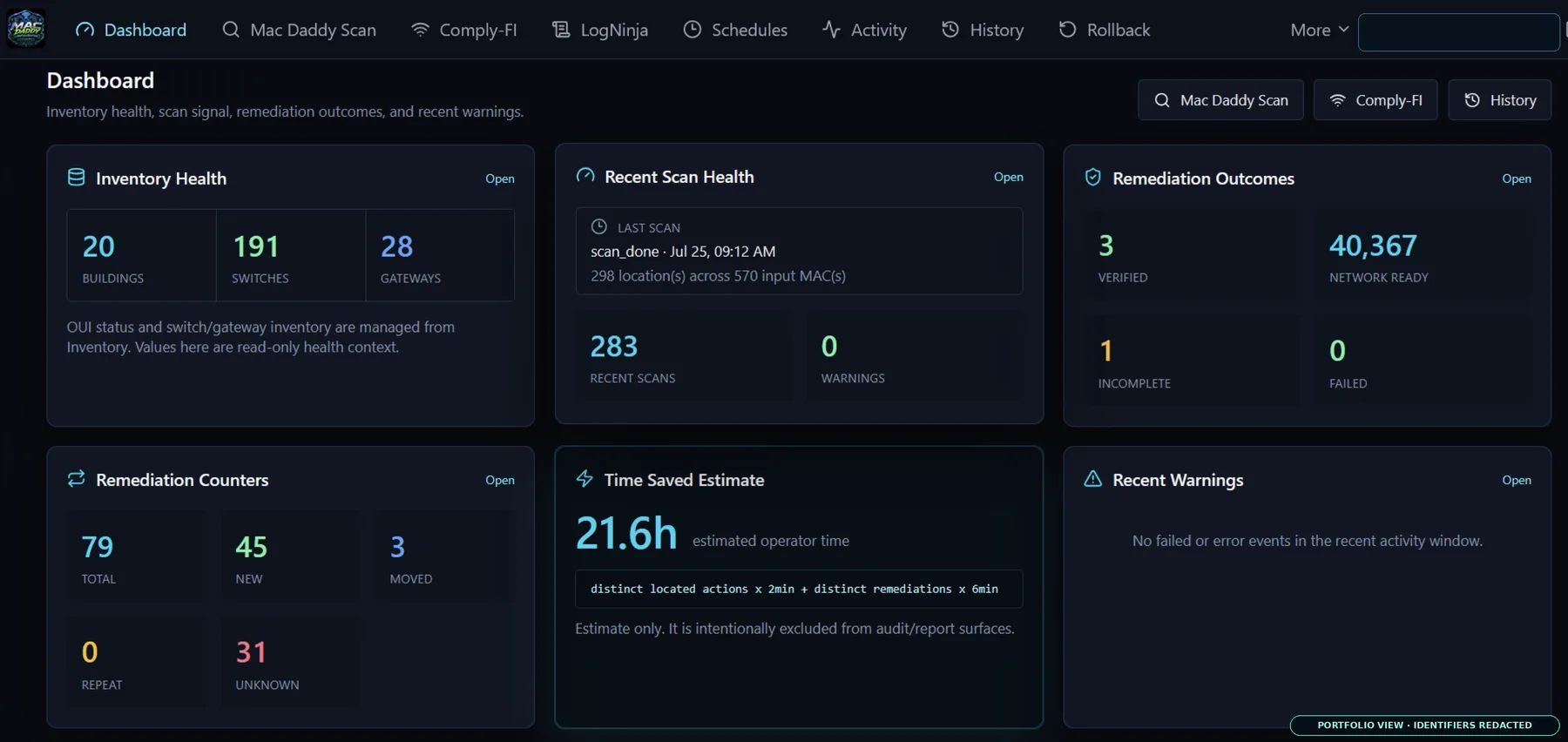
Task: Click the Mac Daddy Scan magnifier icon in navbar
Action: click(231, 30)
